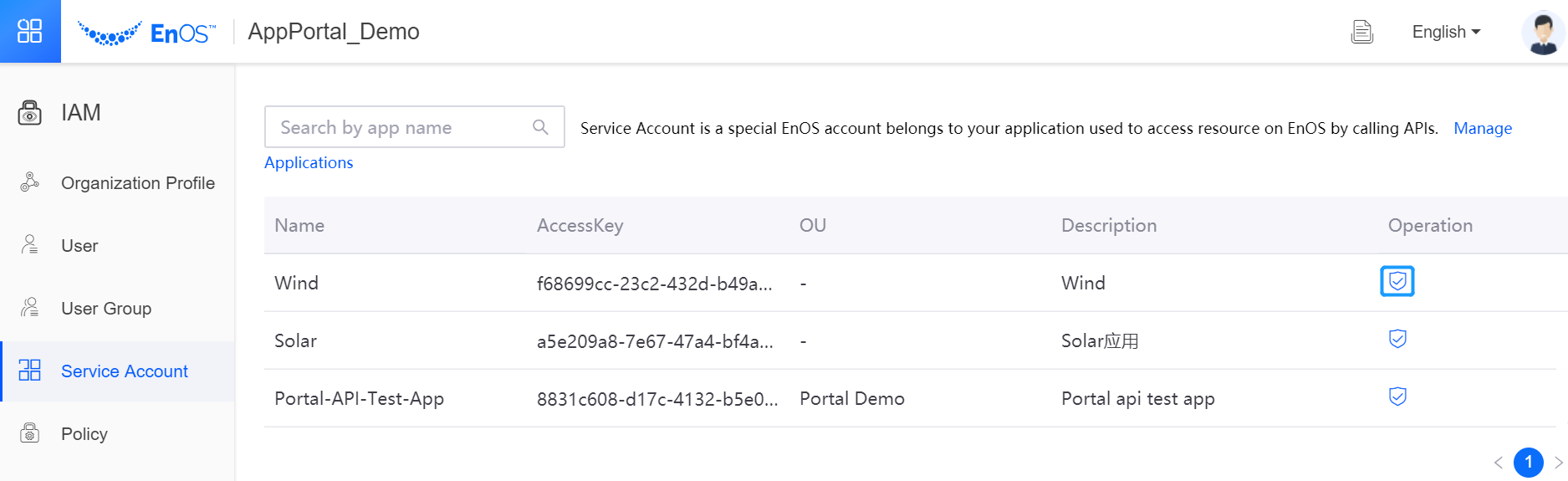Select the Service Account sidebar item

[x=125, y=371]
